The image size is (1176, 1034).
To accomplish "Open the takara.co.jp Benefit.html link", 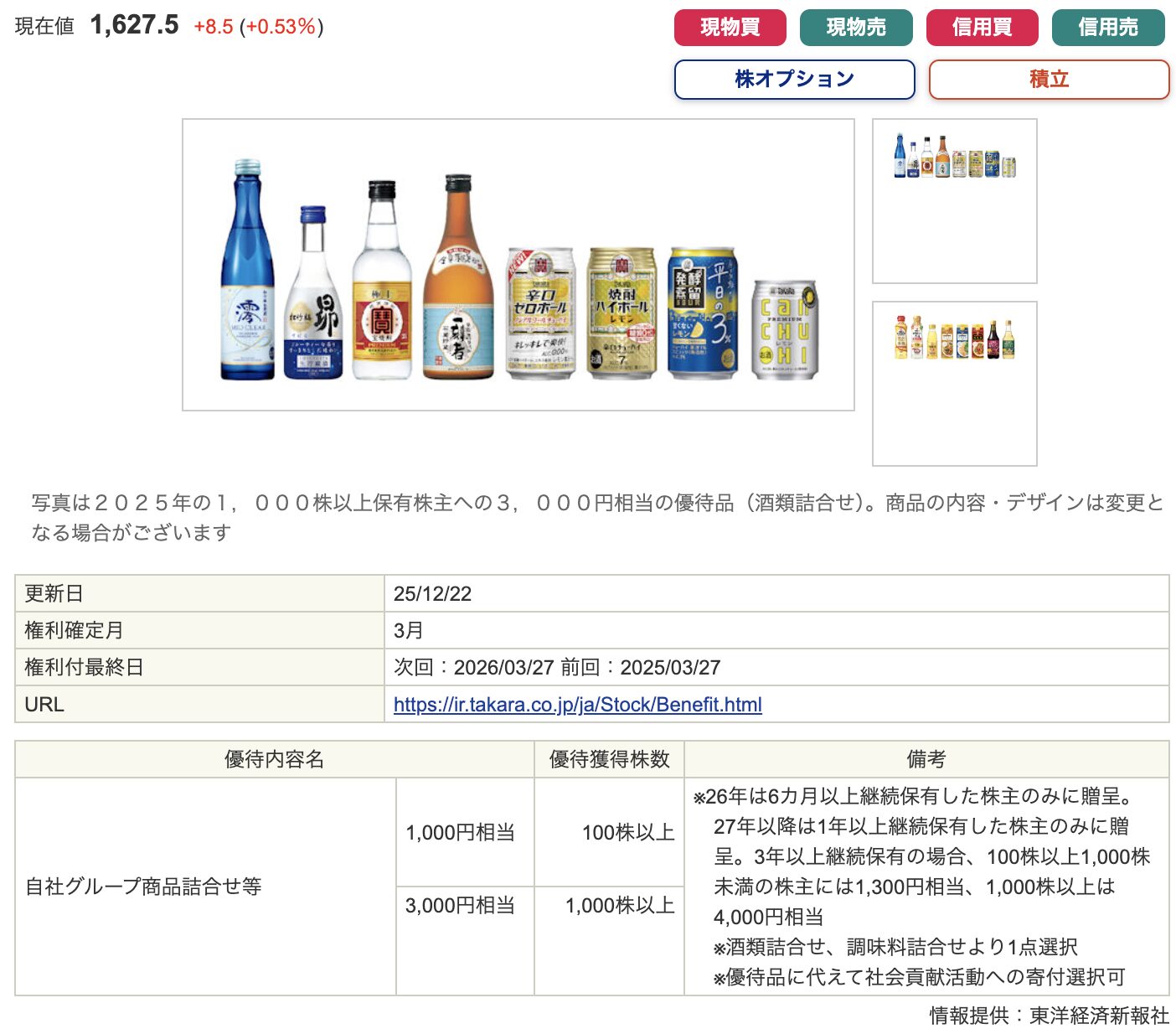I will click(577, 705).
